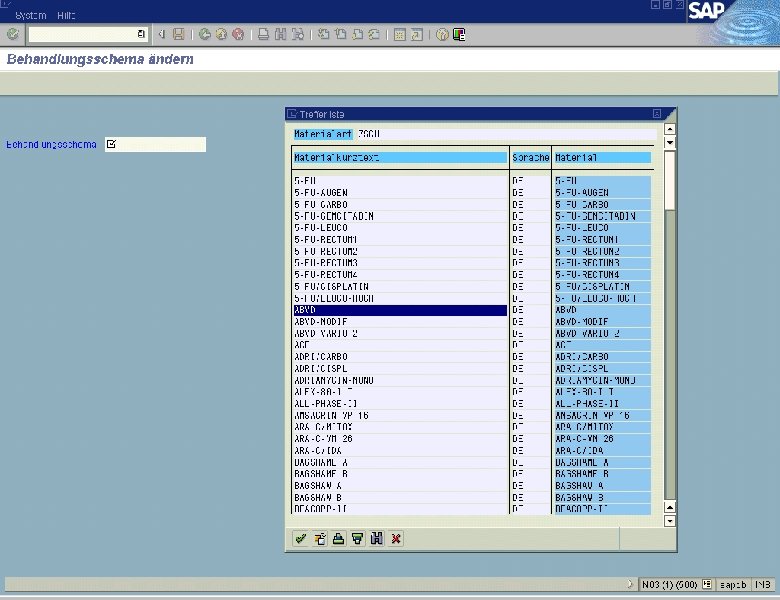Image resolution: width=780 pixels, height=600 pixels.
Task: Click the binoculars search icon in Trefferliste
Action: [x=377, y=538]
